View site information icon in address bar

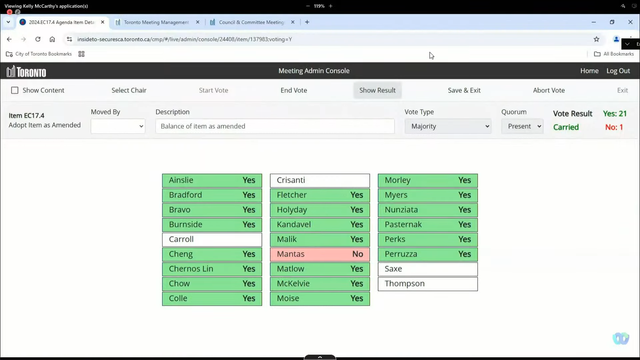(x=69, y=39)
